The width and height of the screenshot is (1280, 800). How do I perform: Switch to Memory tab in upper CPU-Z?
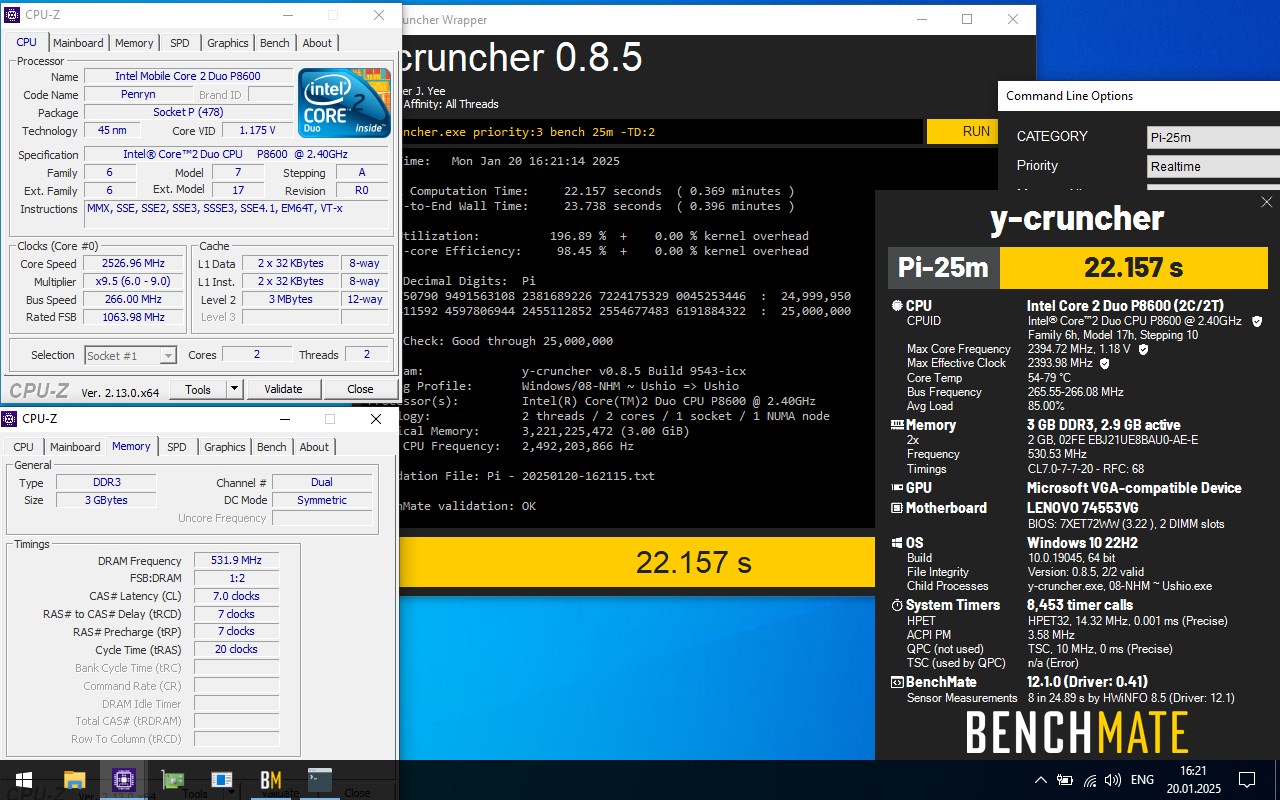pos(134,43)
